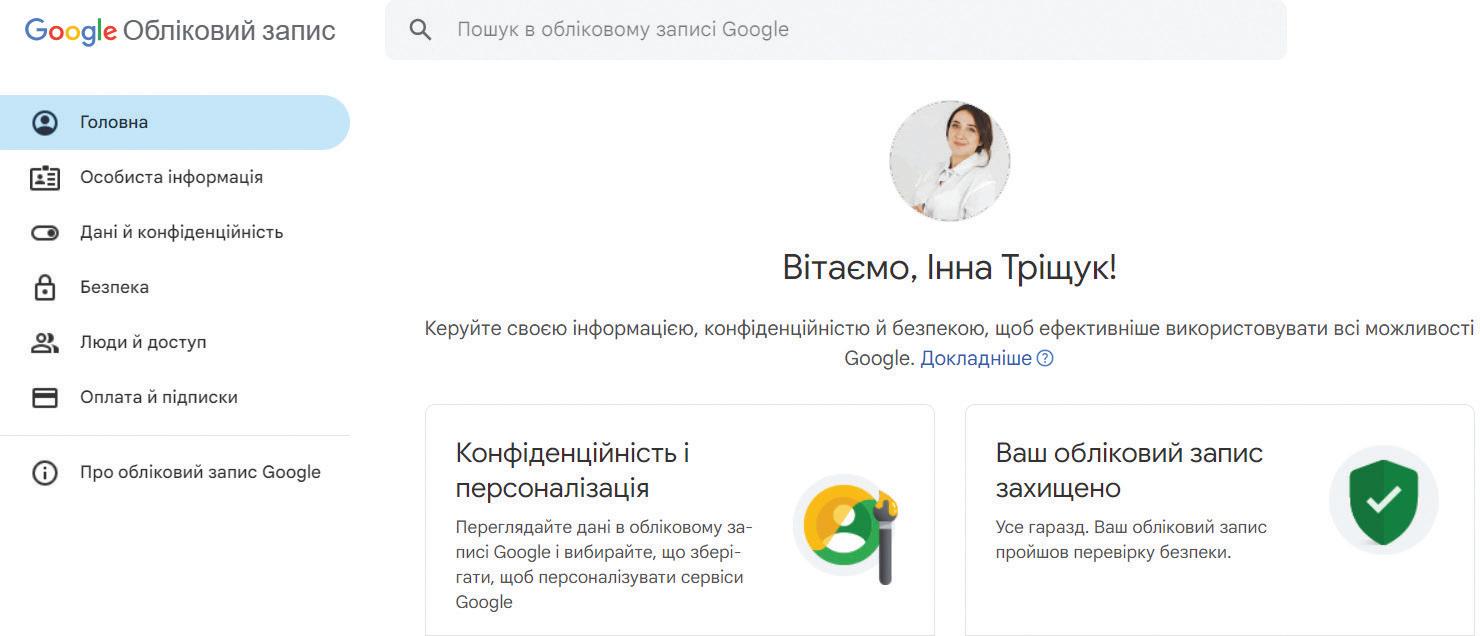Click the Дані й конфіденційність toggle icon

click(45, 233)
